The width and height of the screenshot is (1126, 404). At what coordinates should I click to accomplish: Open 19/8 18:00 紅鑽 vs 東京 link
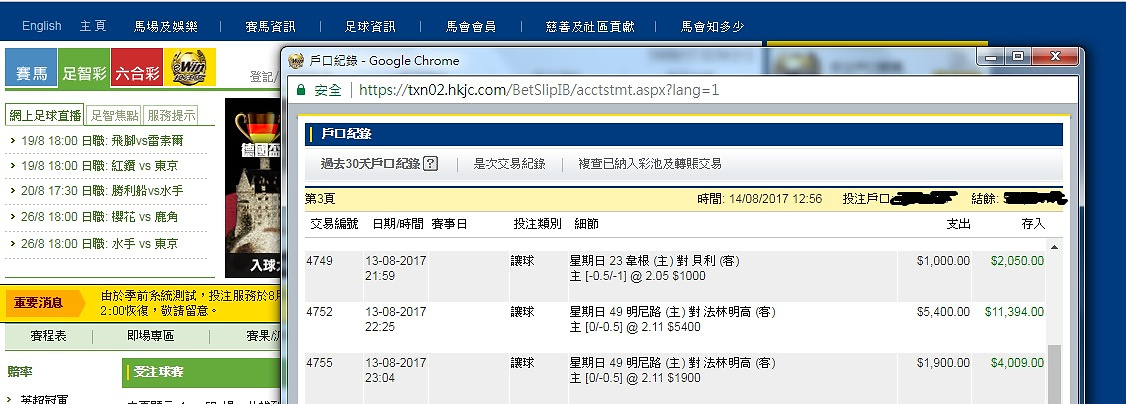[99, 166]
